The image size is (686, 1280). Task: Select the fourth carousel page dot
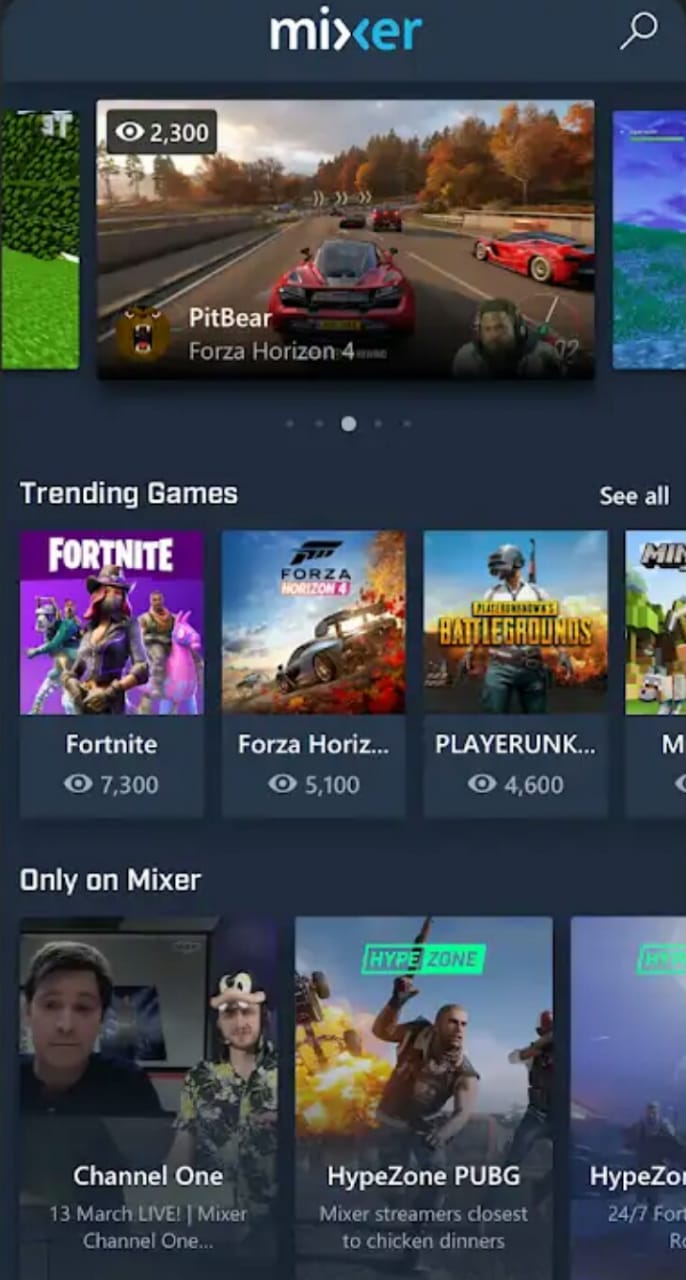click(x=378, y=424)
